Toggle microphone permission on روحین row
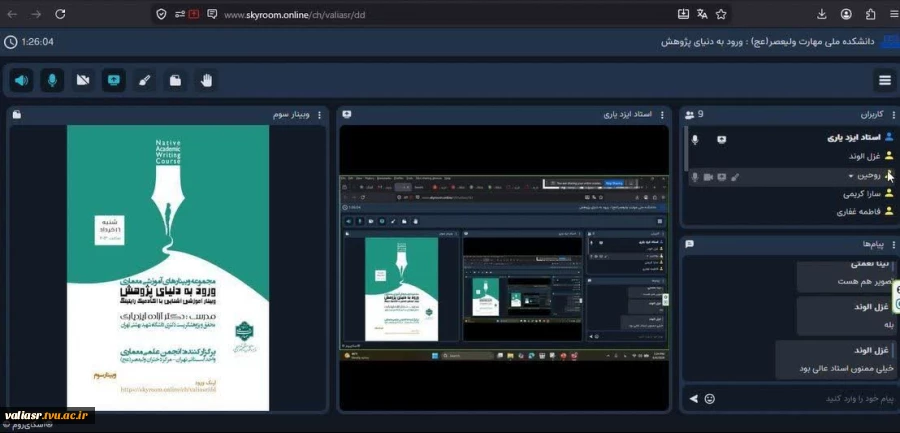Viewport: 900px width, 433px height. click(695, 177)
